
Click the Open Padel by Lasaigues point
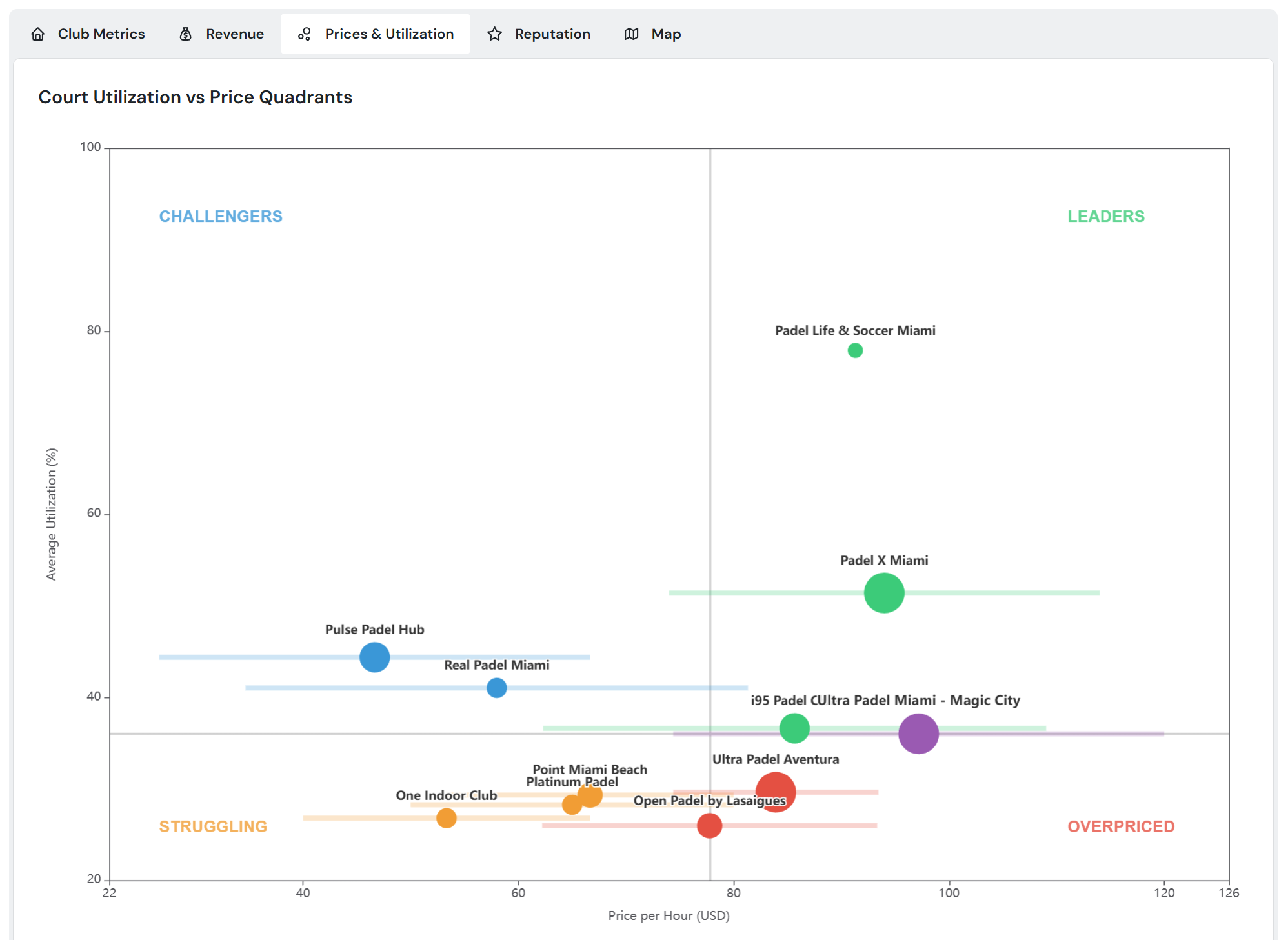point(710,825)
